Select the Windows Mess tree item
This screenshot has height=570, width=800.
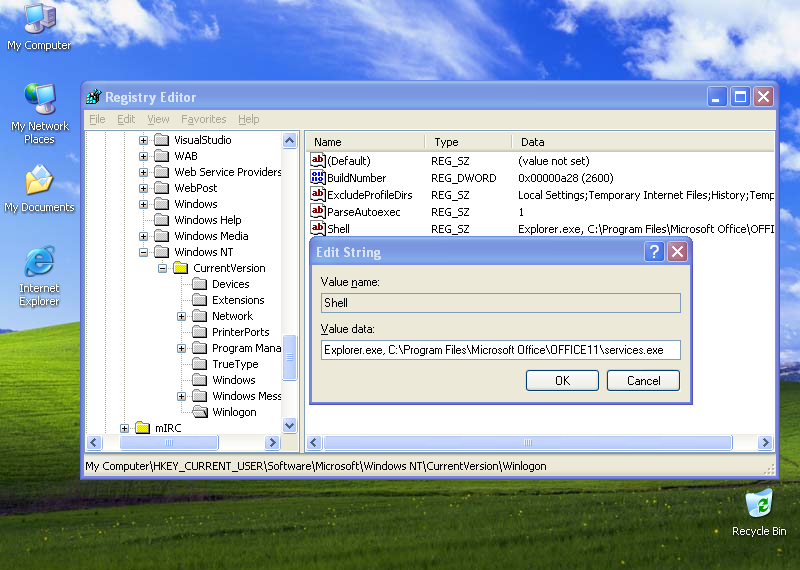coord(246,396)
